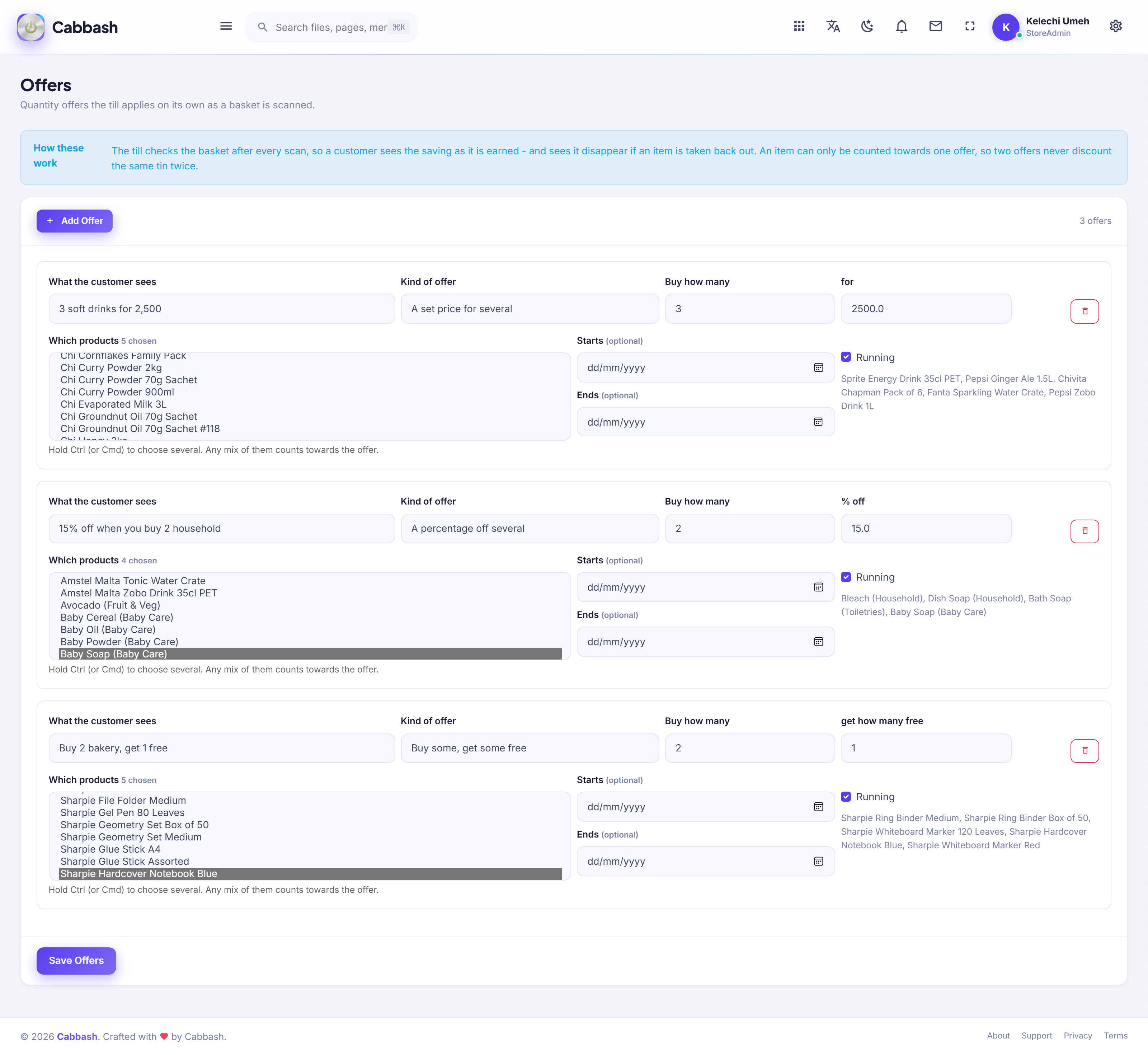Viewport: 1148px width, 1055px height.
Task: Toggle fullscreen mode icon
Action: [x=970, y=26]
